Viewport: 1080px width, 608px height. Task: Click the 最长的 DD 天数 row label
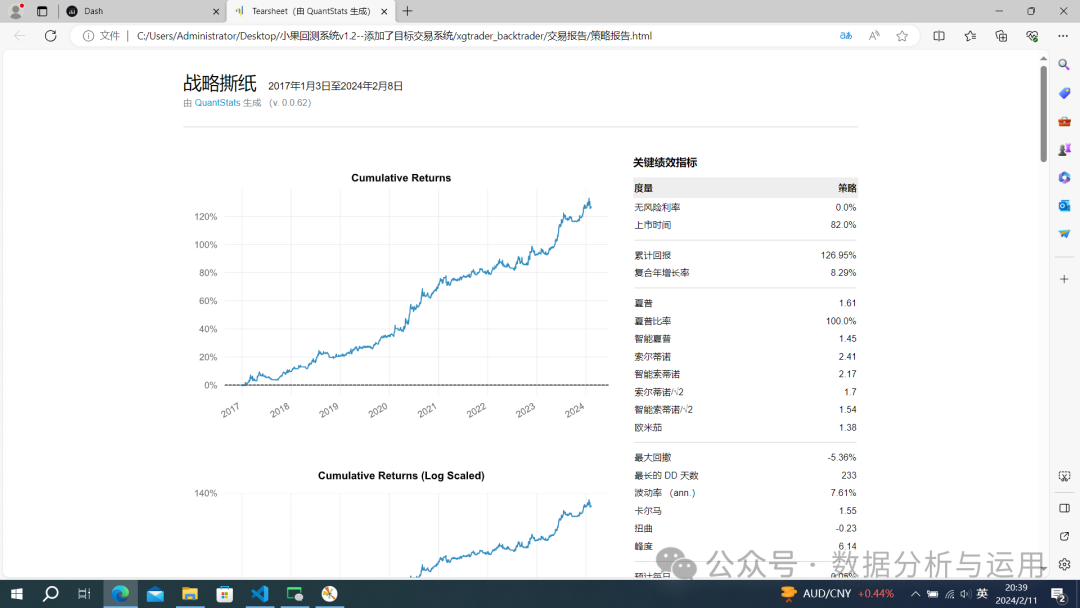666,476
